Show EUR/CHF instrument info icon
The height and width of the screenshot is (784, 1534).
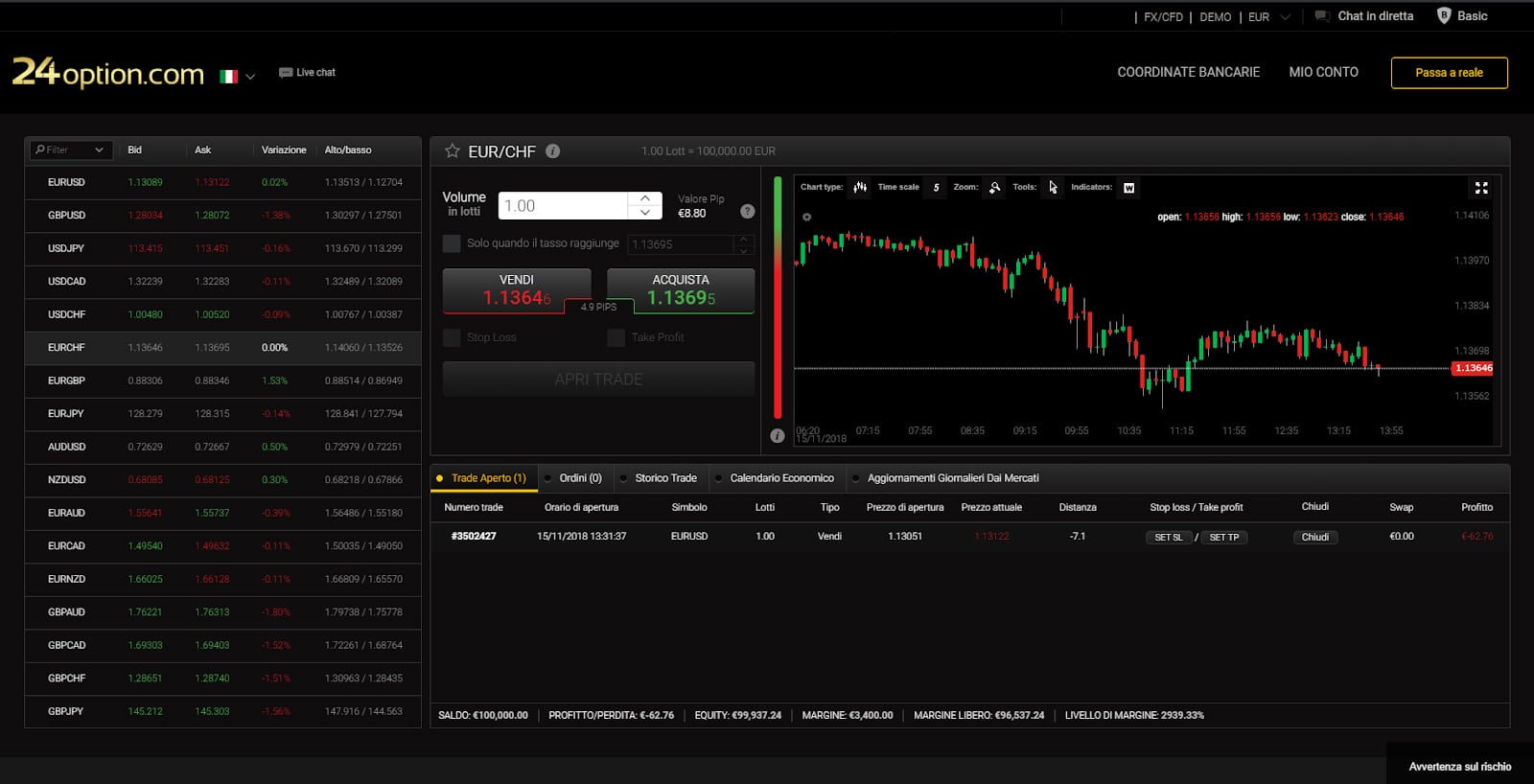(x=553, y=151)
